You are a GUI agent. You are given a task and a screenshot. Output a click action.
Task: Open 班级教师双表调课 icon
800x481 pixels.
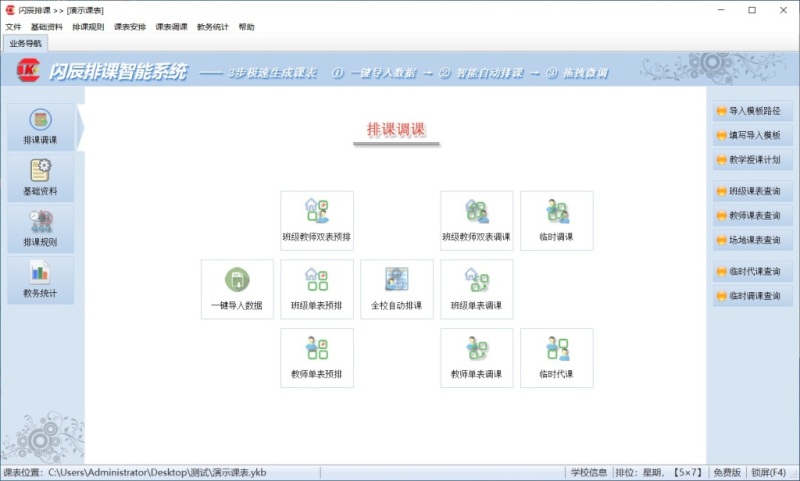point(477,220)
